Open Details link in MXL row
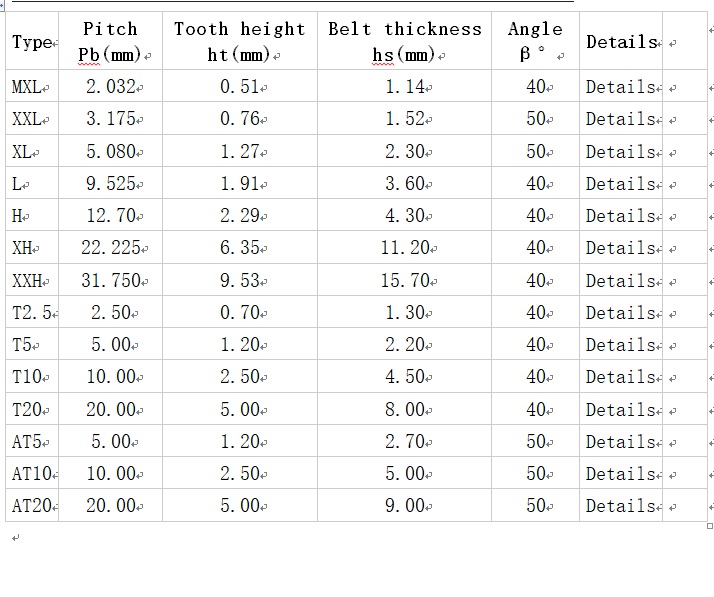The image size is (714, 597). pos(619,87)
